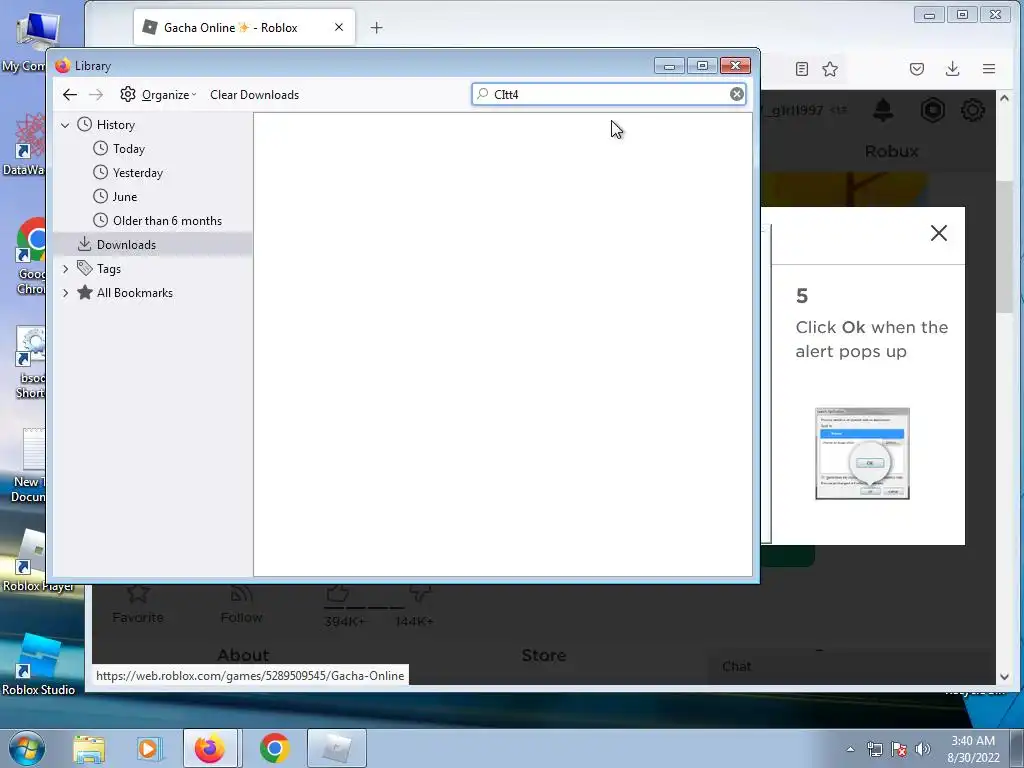Open Roblox settings gear
Viewport: 1024px width, 768px height.
point(973,110)
